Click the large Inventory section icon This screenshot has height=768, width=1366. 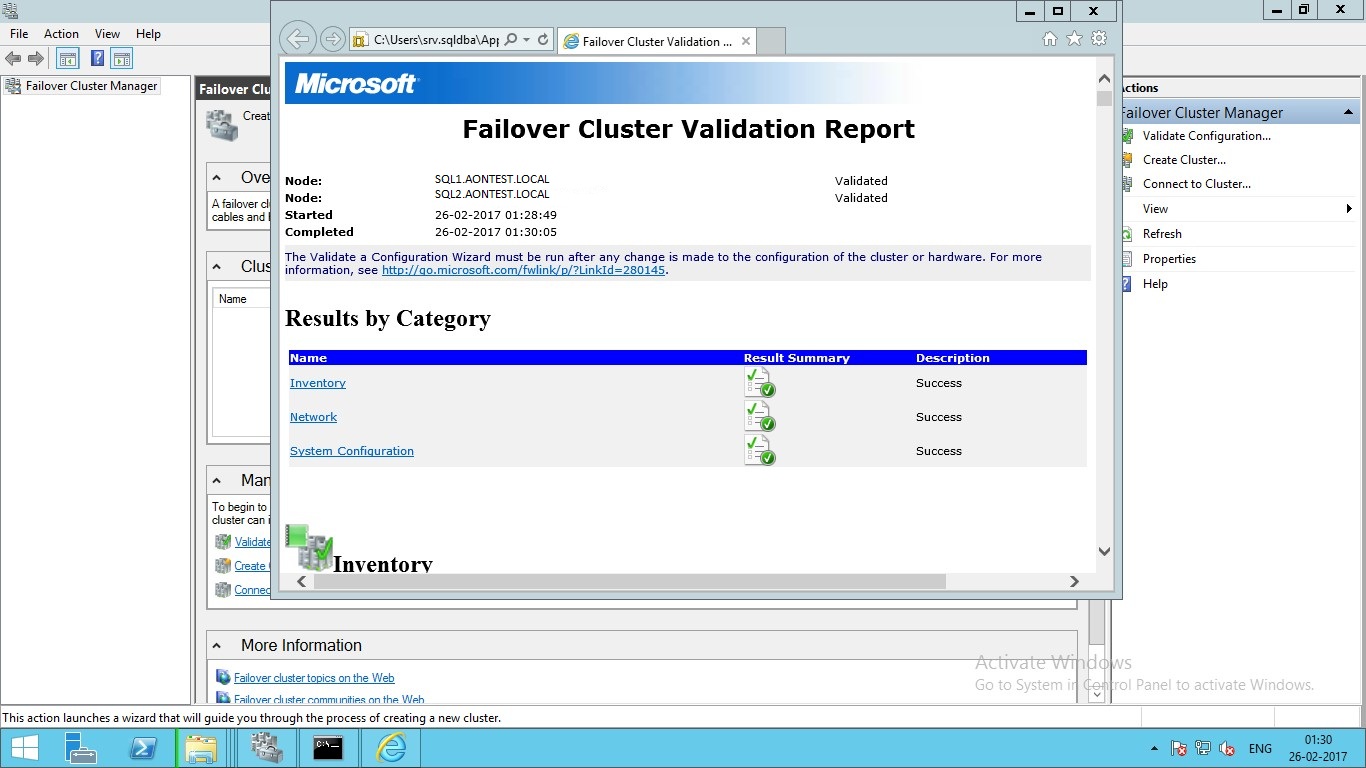pyautogui.click(x=309, y=548)
